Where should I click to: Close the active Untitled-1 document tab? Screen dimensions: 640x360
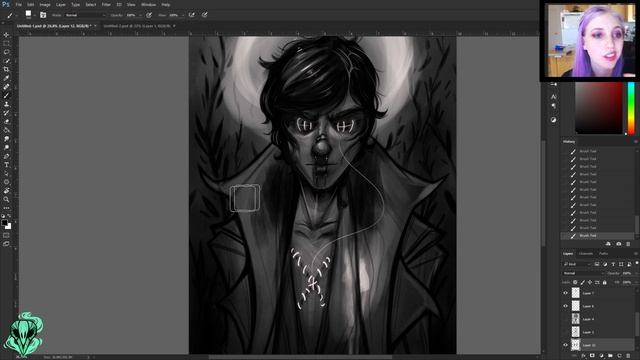[95, 26]
